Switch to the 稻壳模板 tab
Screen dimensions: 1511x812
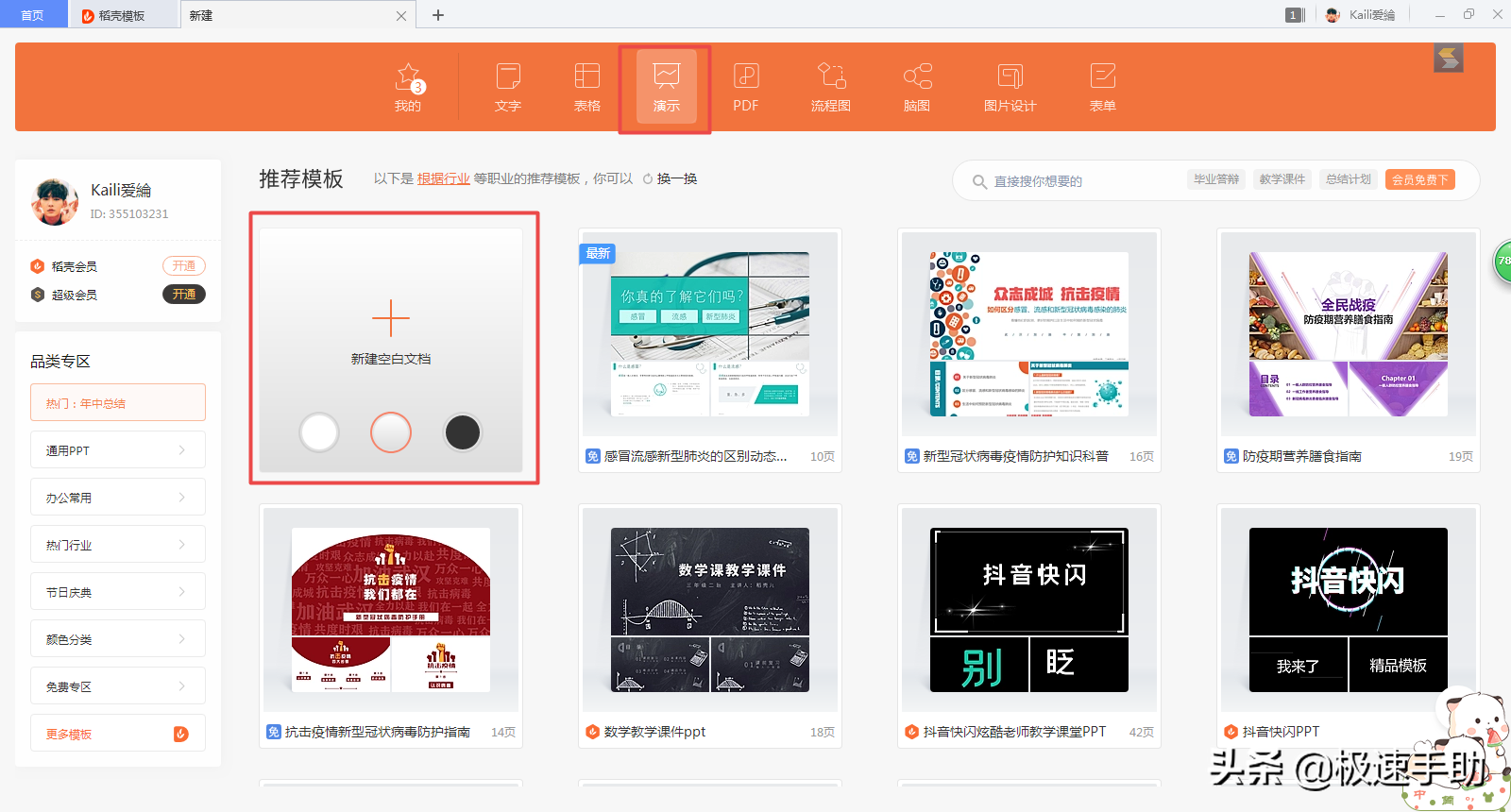[x=122, y=15]
